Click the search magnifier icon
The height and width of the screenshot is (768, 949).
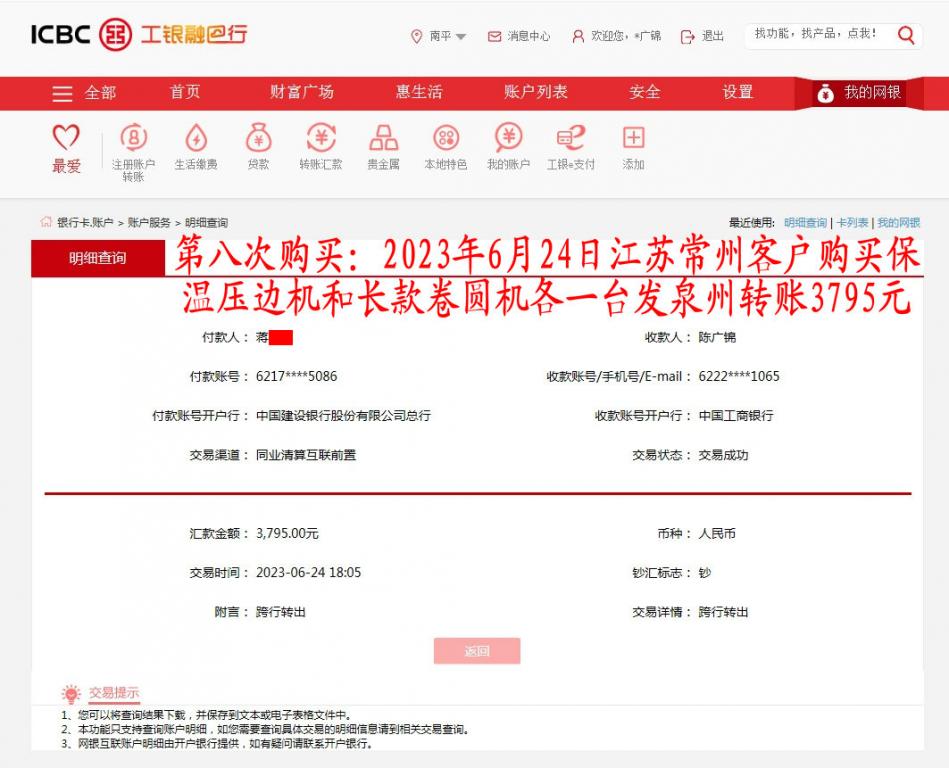[904, 34]
